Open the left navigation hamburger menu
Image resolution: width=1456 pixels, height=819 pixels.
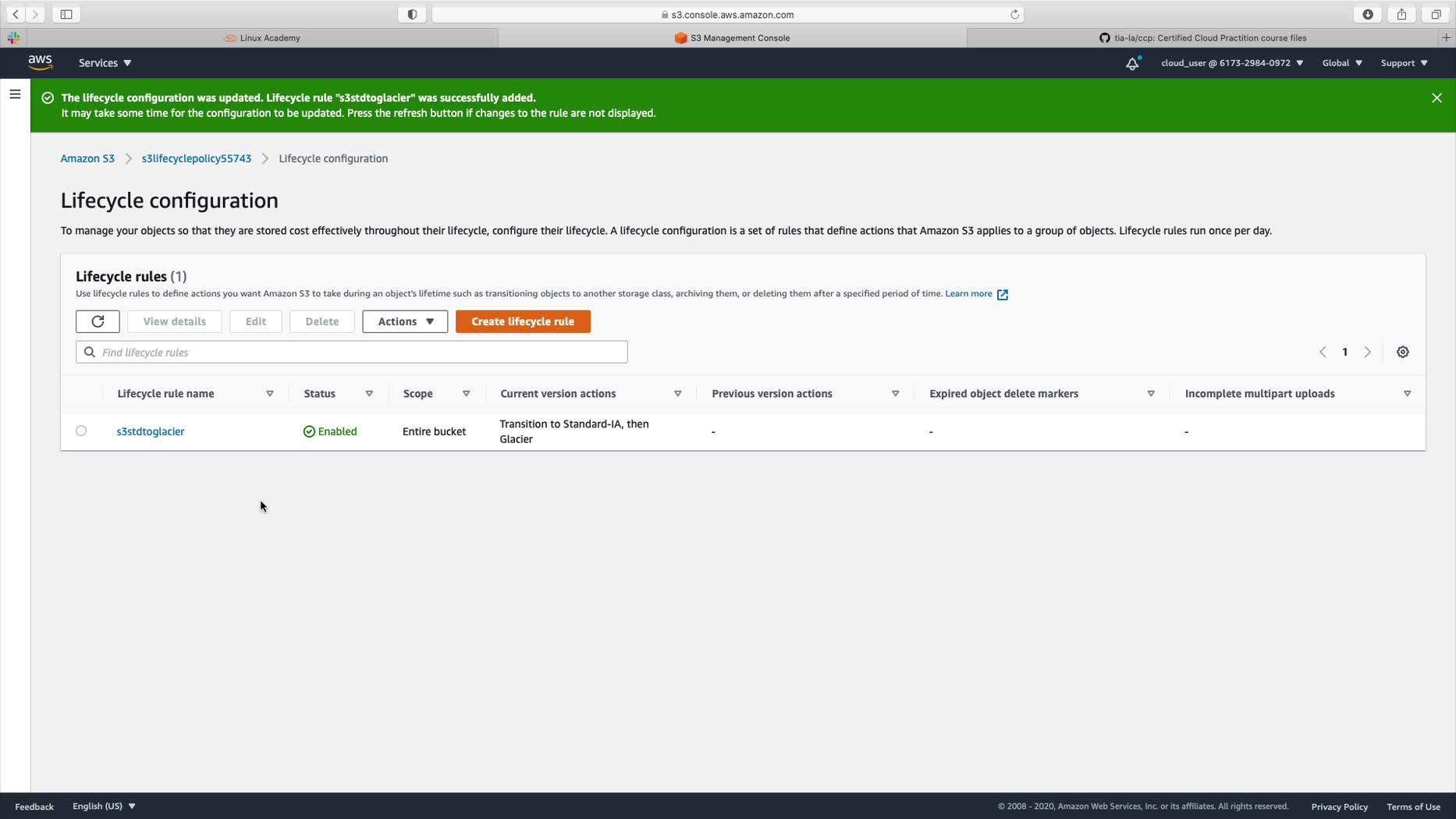[x=15, y=94]
